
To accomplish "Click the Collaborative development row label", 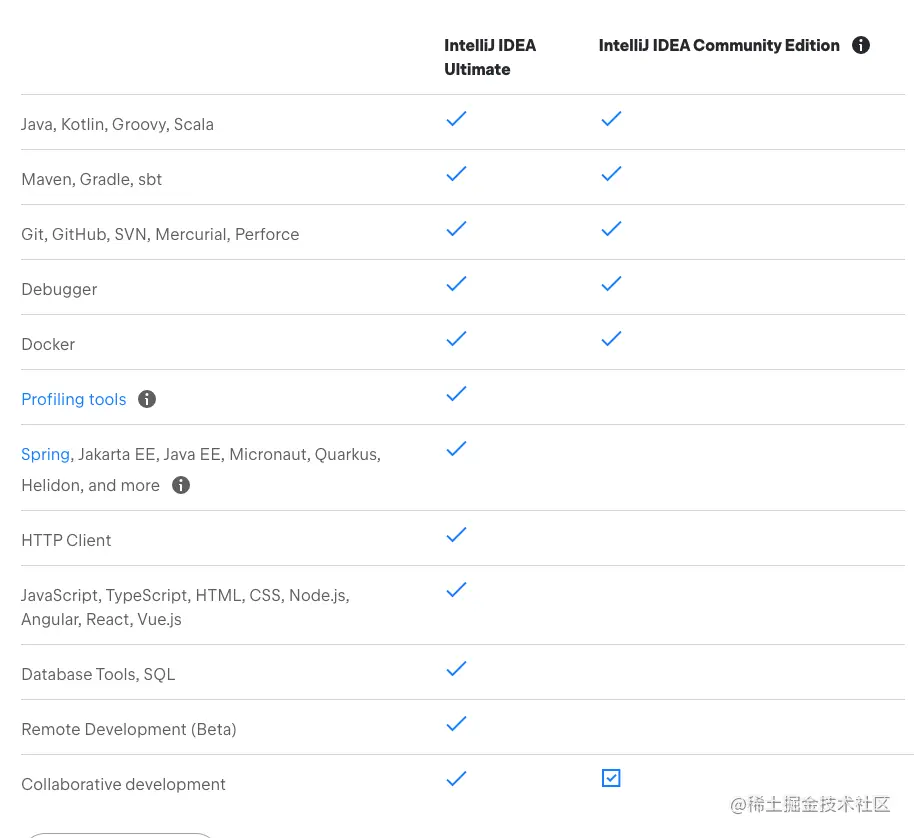I will (123, 784).
